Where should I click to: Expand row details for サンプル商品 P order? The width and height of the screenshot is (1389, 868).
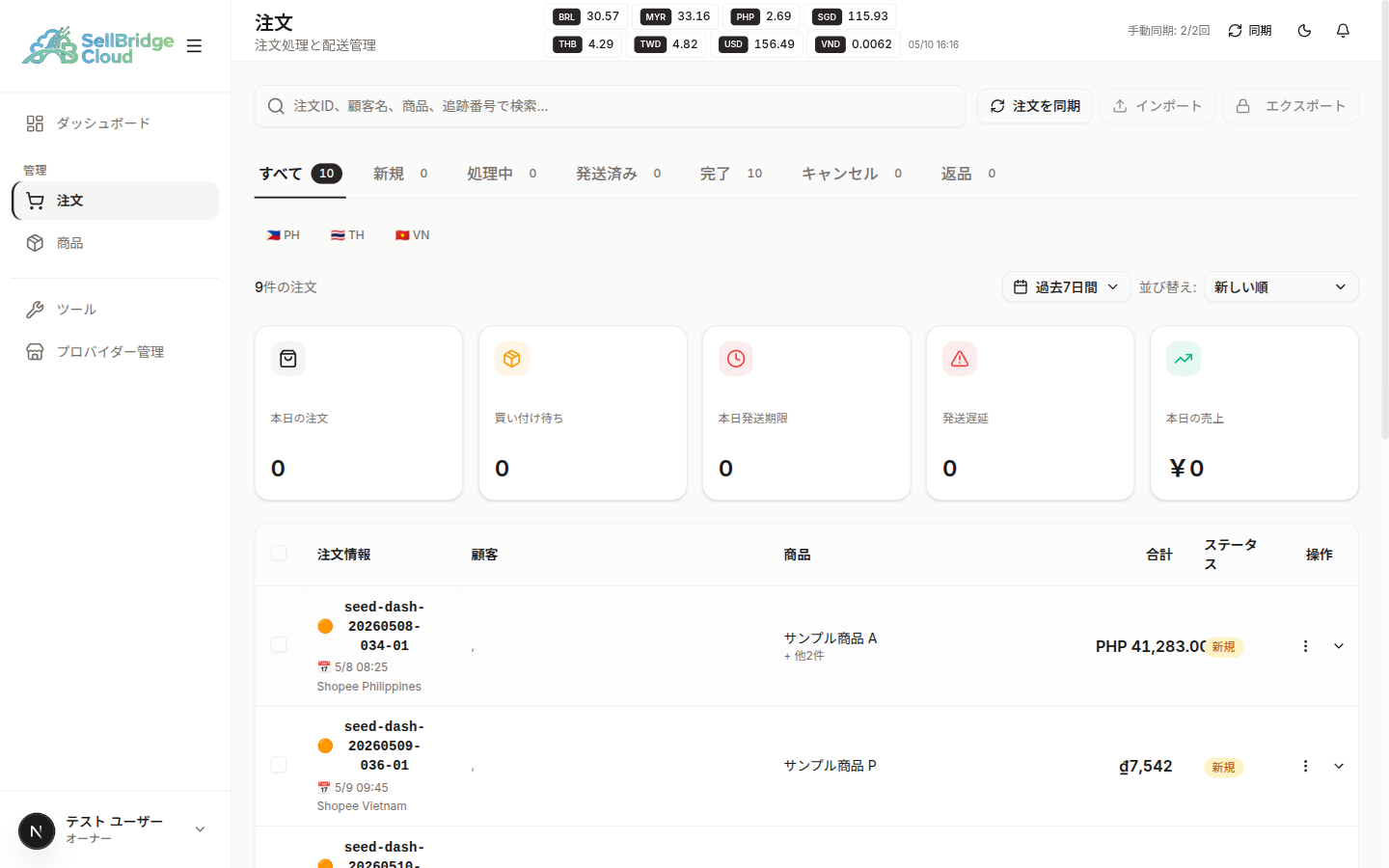[1339, 766]
